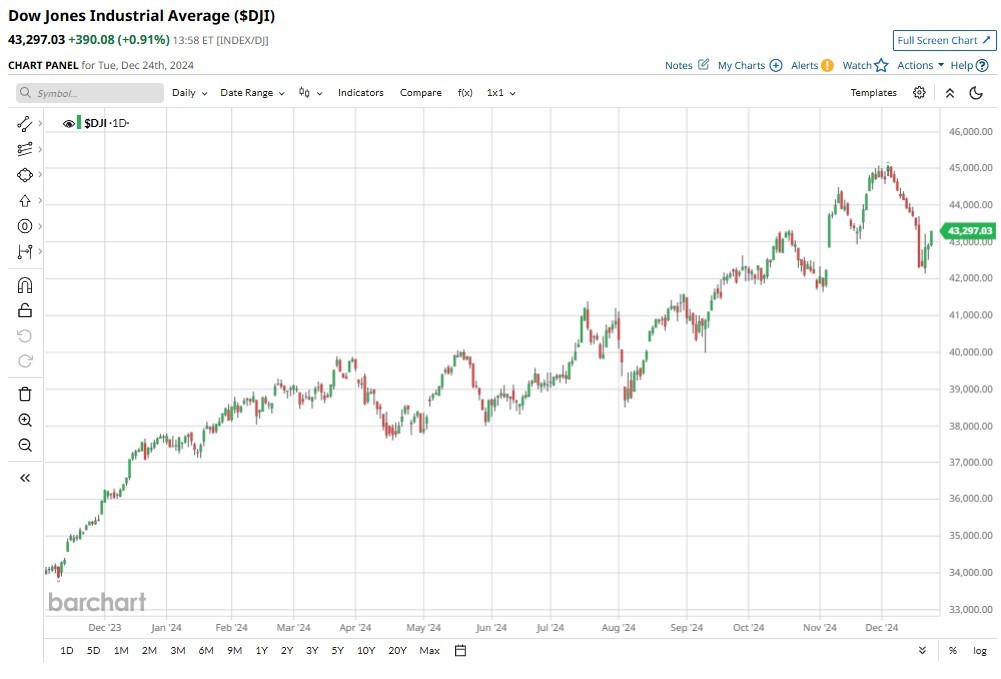The image size is (1001, 679).
Task: Expand the Date Range dropdown
Action: click(252, 93)
